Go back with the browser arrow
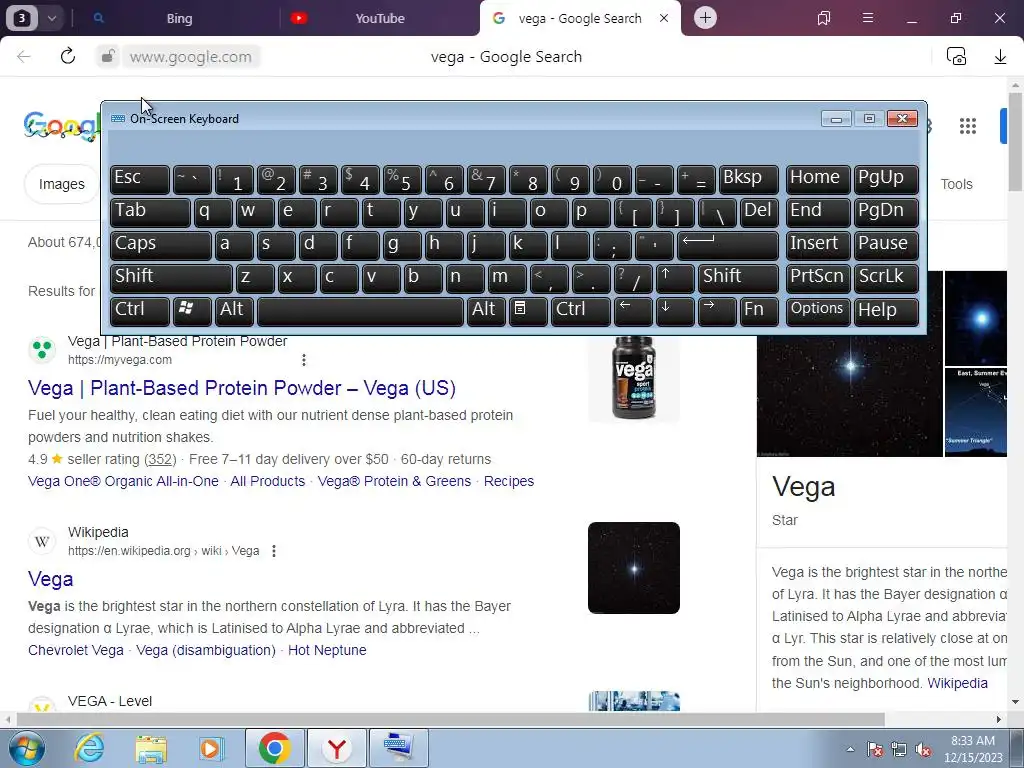Screen dimensions: 1024x768 24,57
